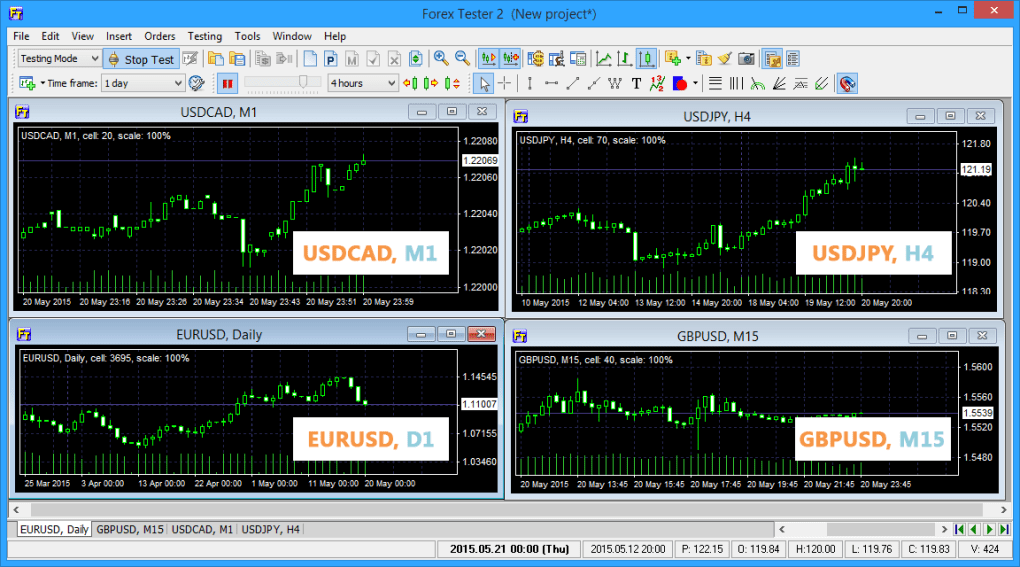1020x567 pixels.
Task: Open the Orders menu
Action: click(x=159, y=36)
